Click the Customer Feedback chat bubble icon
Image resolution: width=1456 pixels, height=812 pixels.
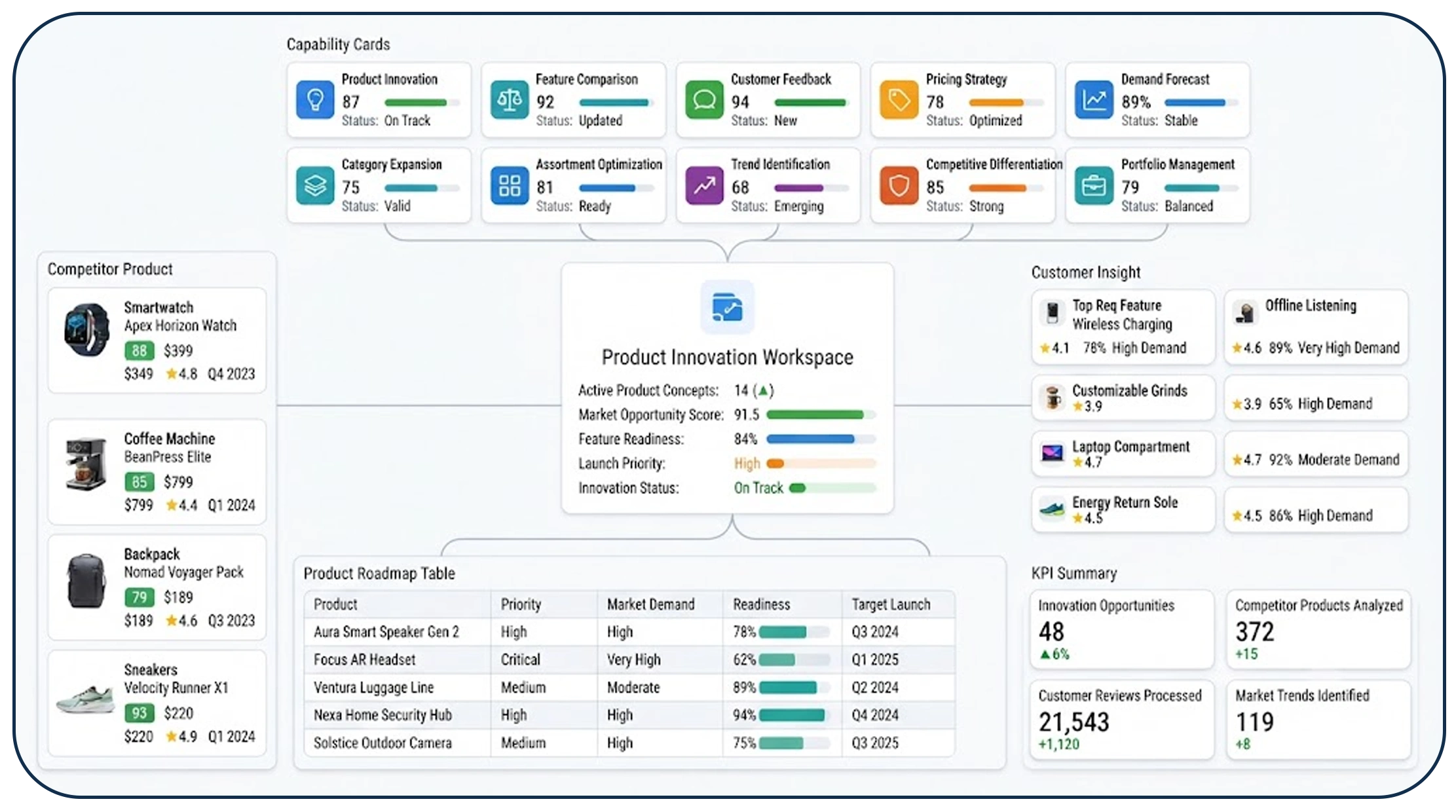coord(704,100)
